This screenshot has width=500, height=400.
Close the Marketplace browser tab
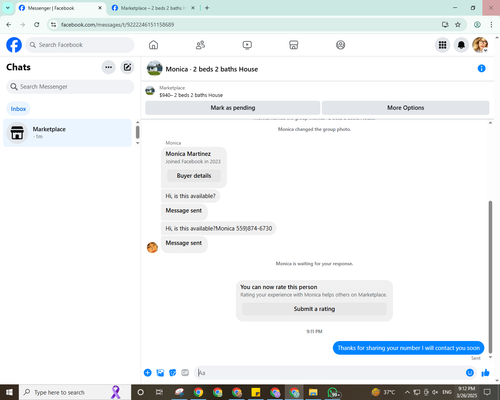193,8
